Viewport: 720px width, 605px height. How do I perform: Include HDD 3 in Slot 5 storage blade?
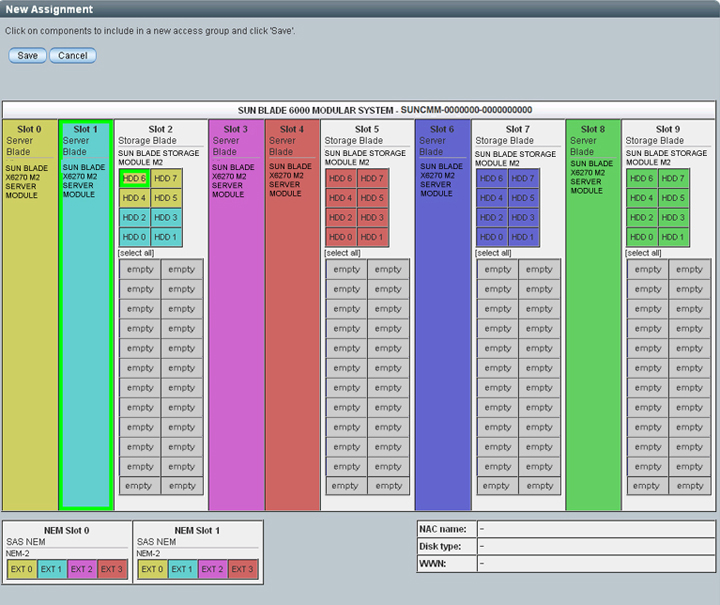tap(372, 218)
